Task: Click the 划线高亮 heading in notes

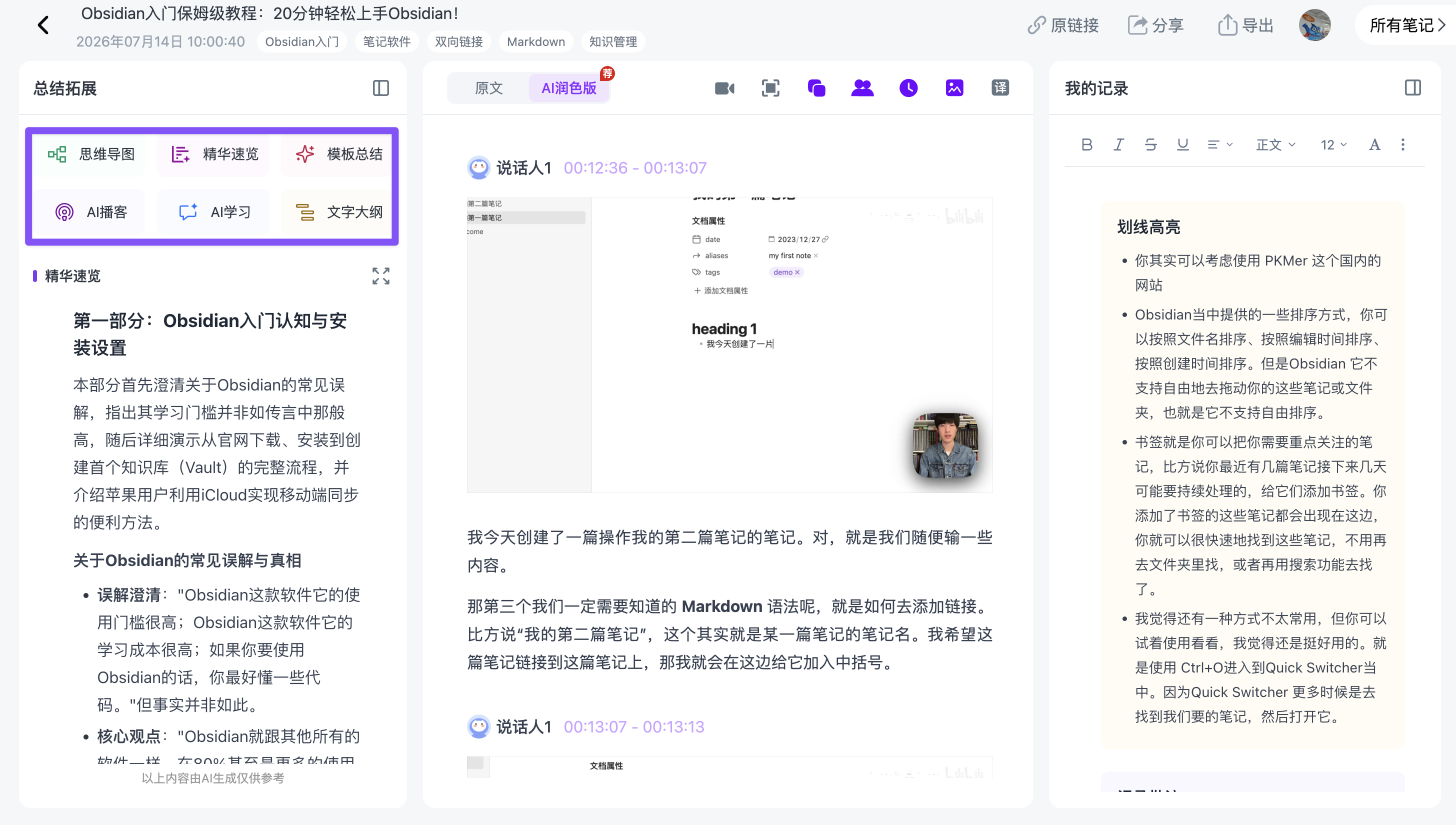Action: (1148, 227)
